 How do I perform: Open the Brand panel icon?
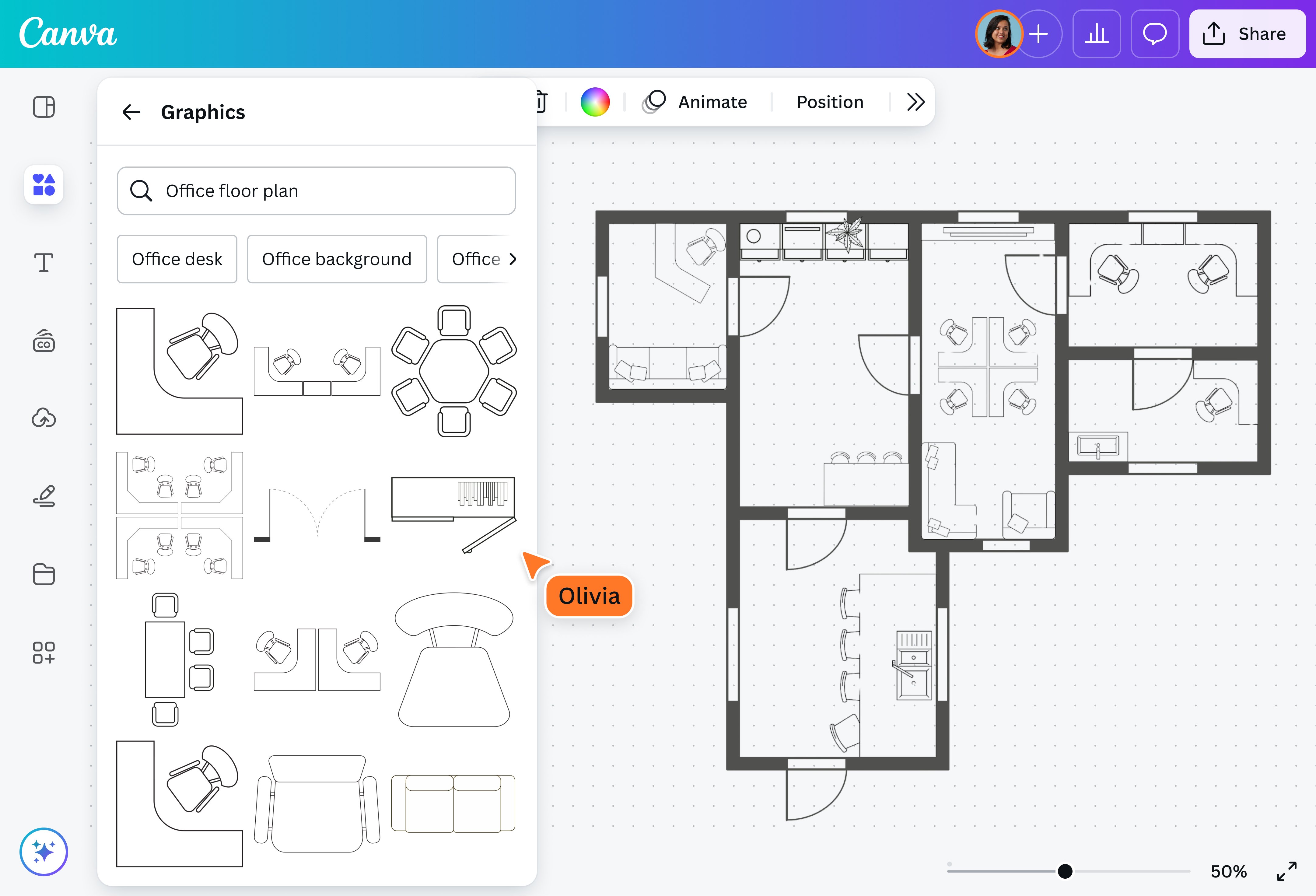tap(44, 340)
